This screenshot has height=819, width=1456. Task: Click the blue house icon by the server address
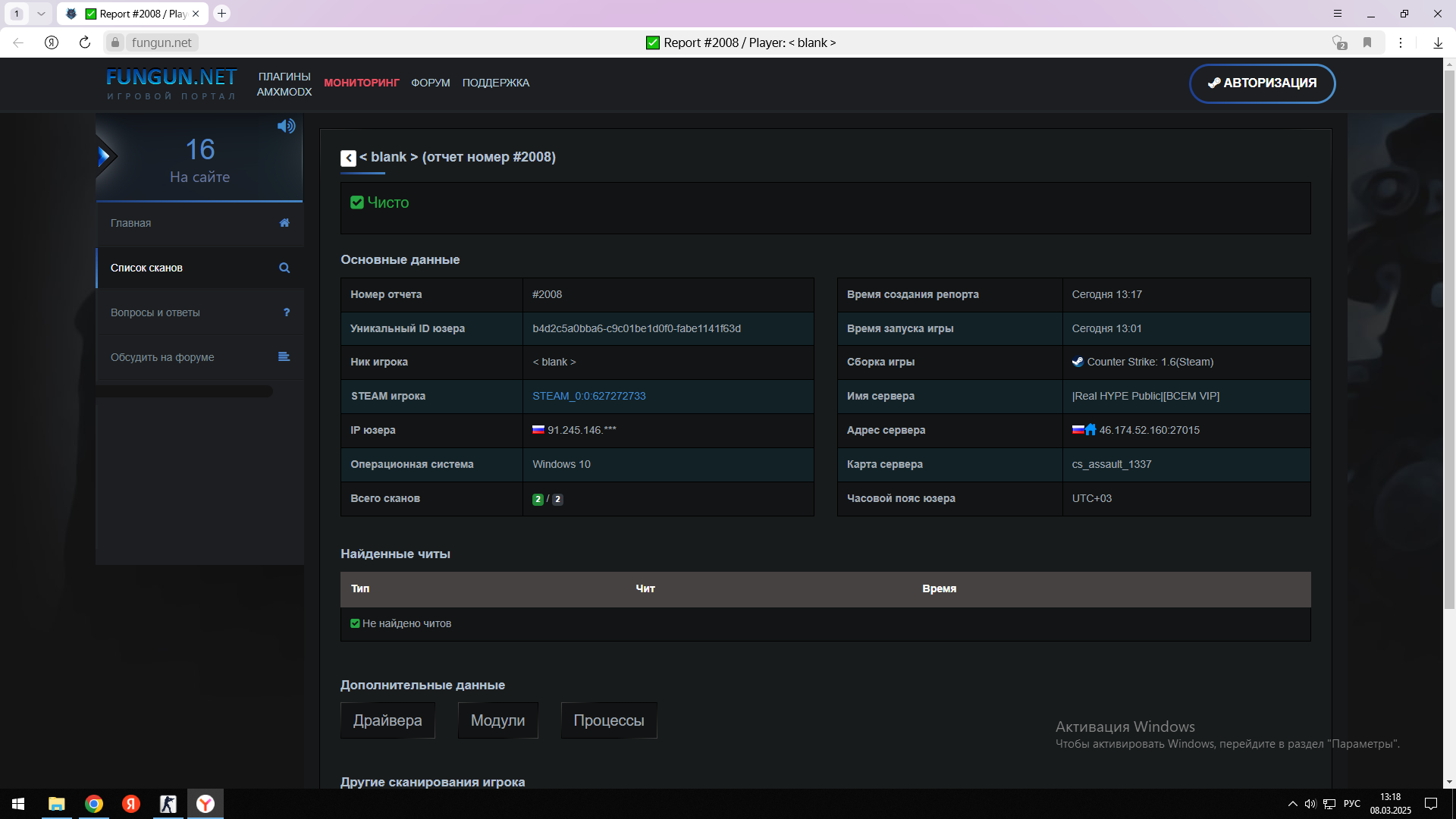(x=1090, y=430)
